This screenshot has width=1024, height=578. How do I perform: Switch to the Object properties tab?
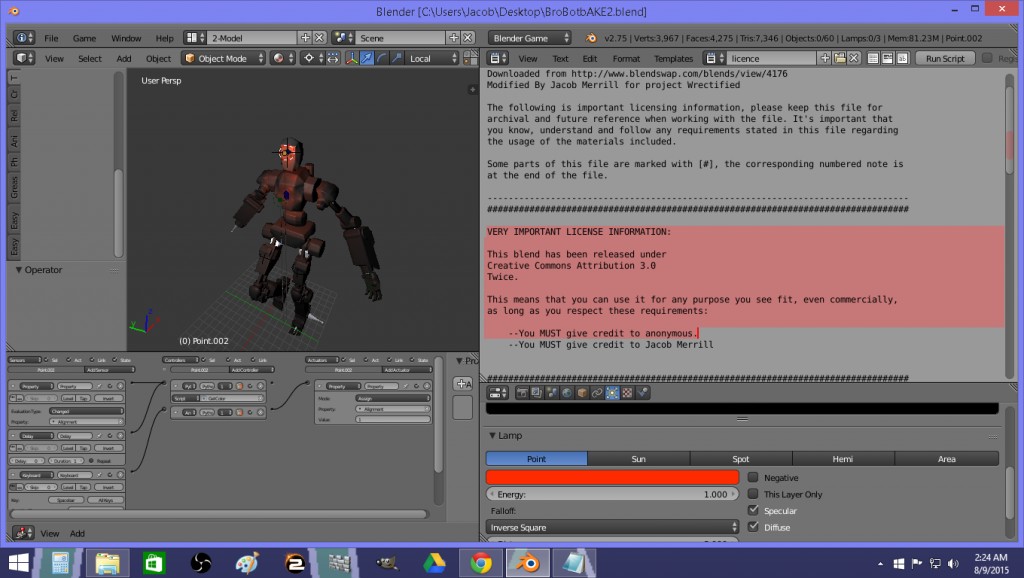point(581,392)
